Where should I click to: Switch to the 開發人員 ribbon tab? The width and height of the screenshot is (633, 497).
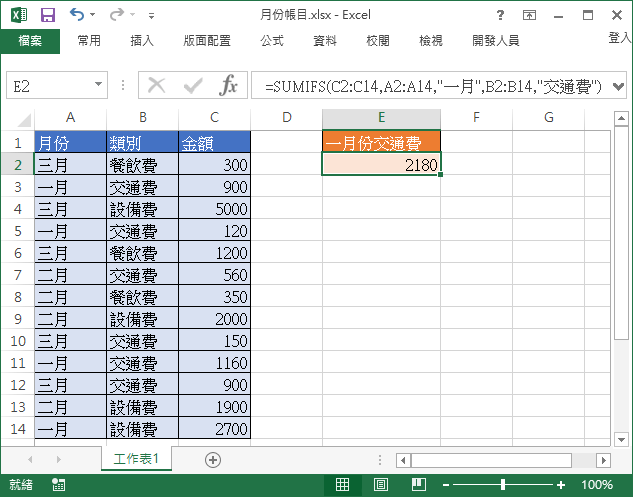tap(496, 41)
